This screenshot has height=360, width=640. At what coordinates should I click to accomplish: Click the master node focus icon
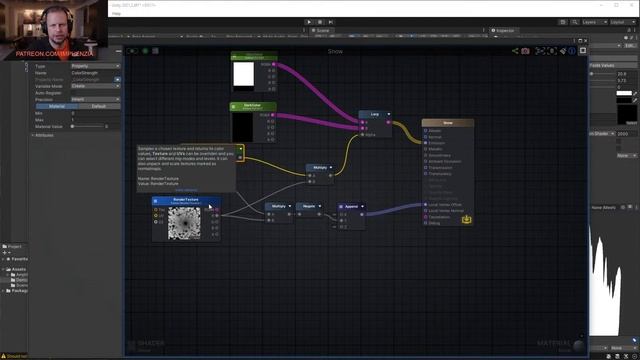click(x=552, y=51)
